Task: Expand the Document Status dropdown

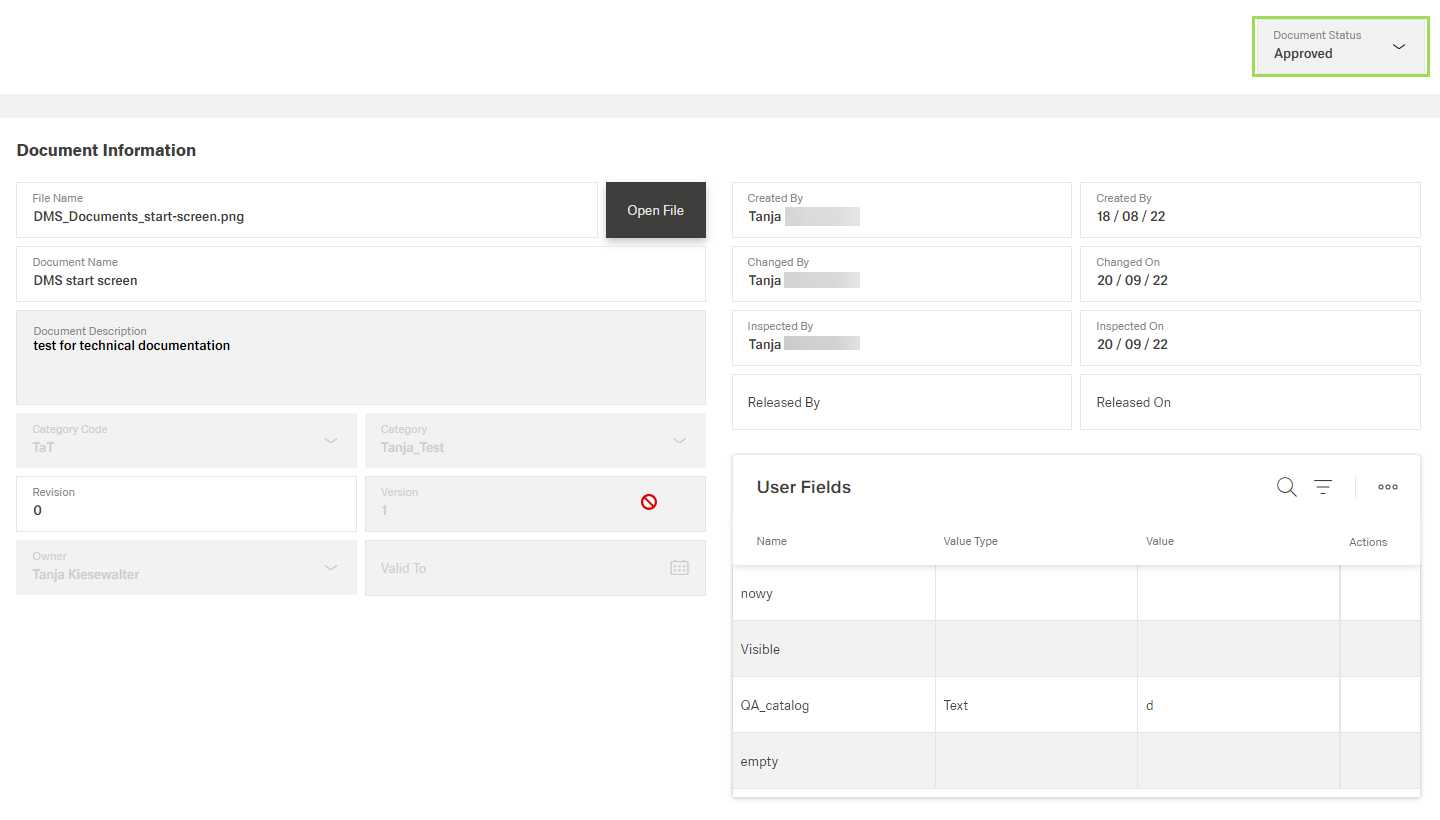Action: 1398,46
